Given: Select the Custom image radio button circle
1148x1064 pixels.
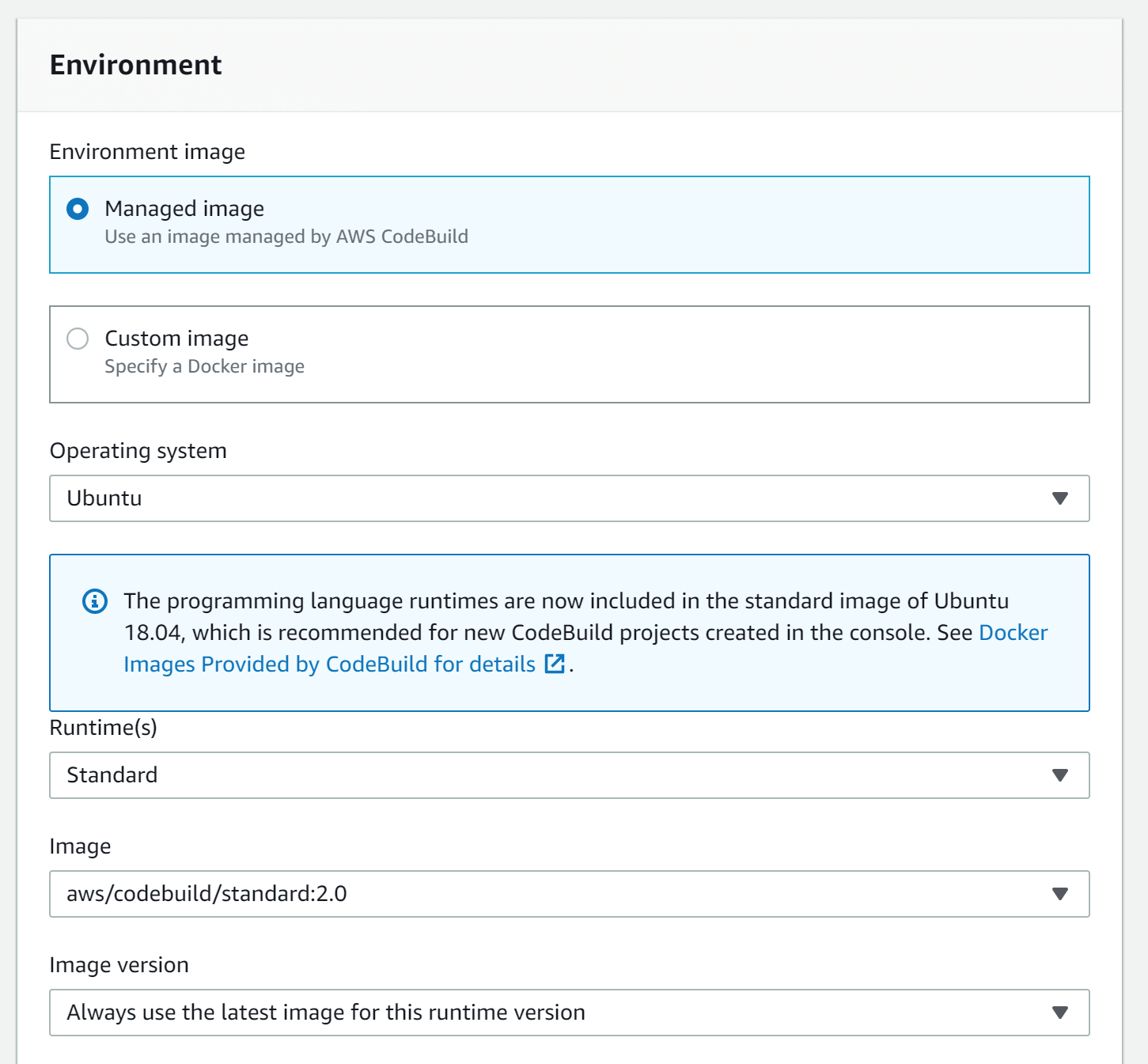Looking at the screenshot, I should coord(78,339).
